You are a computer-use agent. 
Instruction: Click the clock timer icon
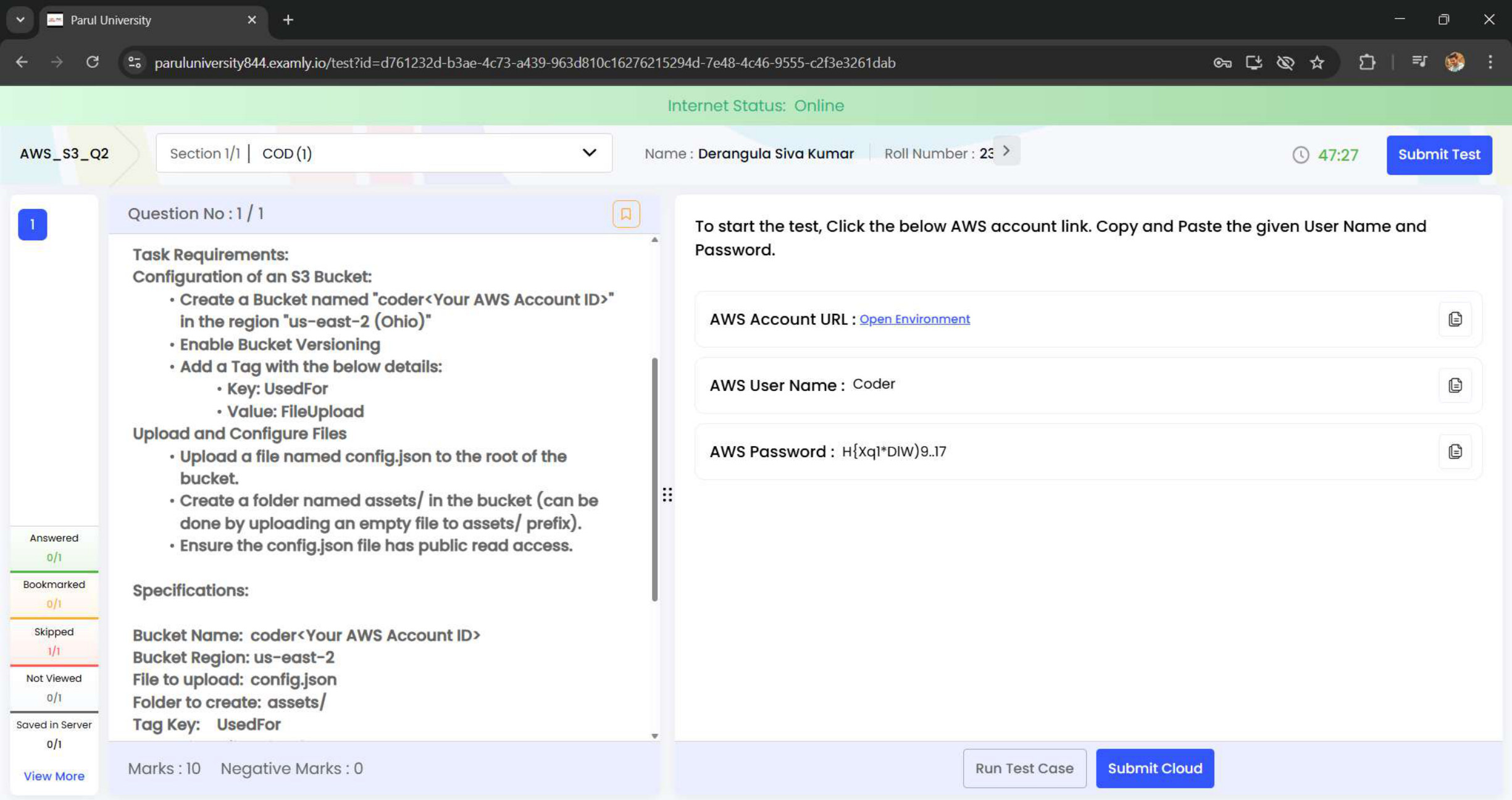(x=1300, y=154)
